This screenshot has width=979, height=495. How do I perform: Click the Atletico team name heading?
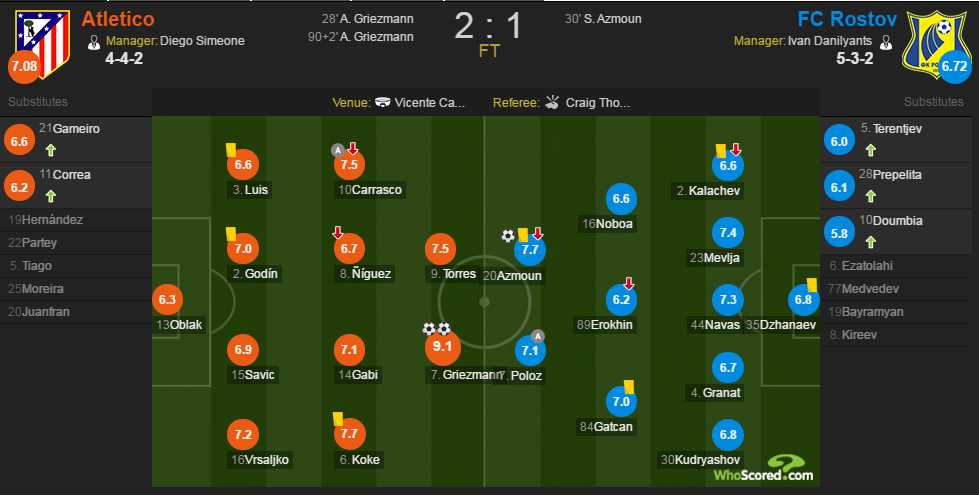[x=117, y=18]
